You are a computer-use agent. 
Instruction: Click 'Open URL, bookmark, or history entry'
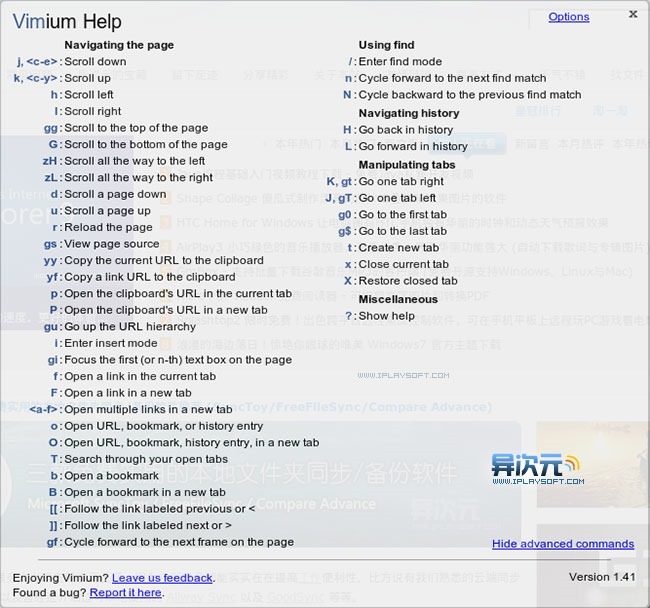pos(164,426)
